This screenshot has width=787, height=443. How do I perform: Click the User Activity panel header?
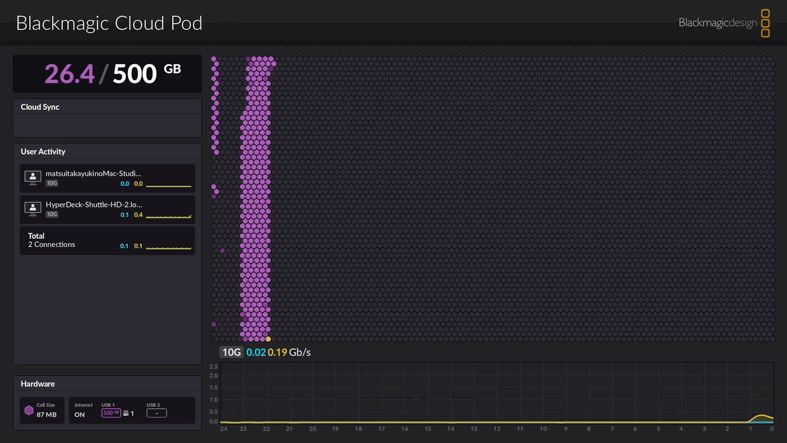tap(107, 152)
